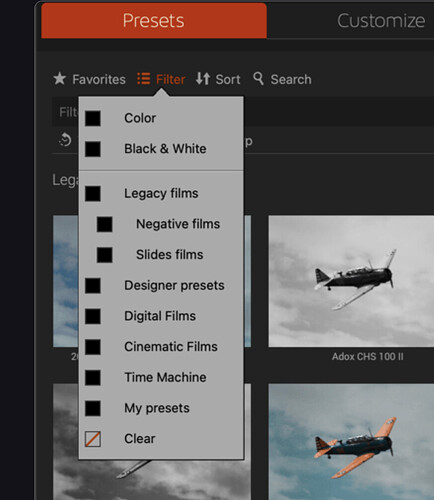This screenshot has width=434, height=500.
Task: Choose Legacy films menu entry
Action: tap(161, 193)
